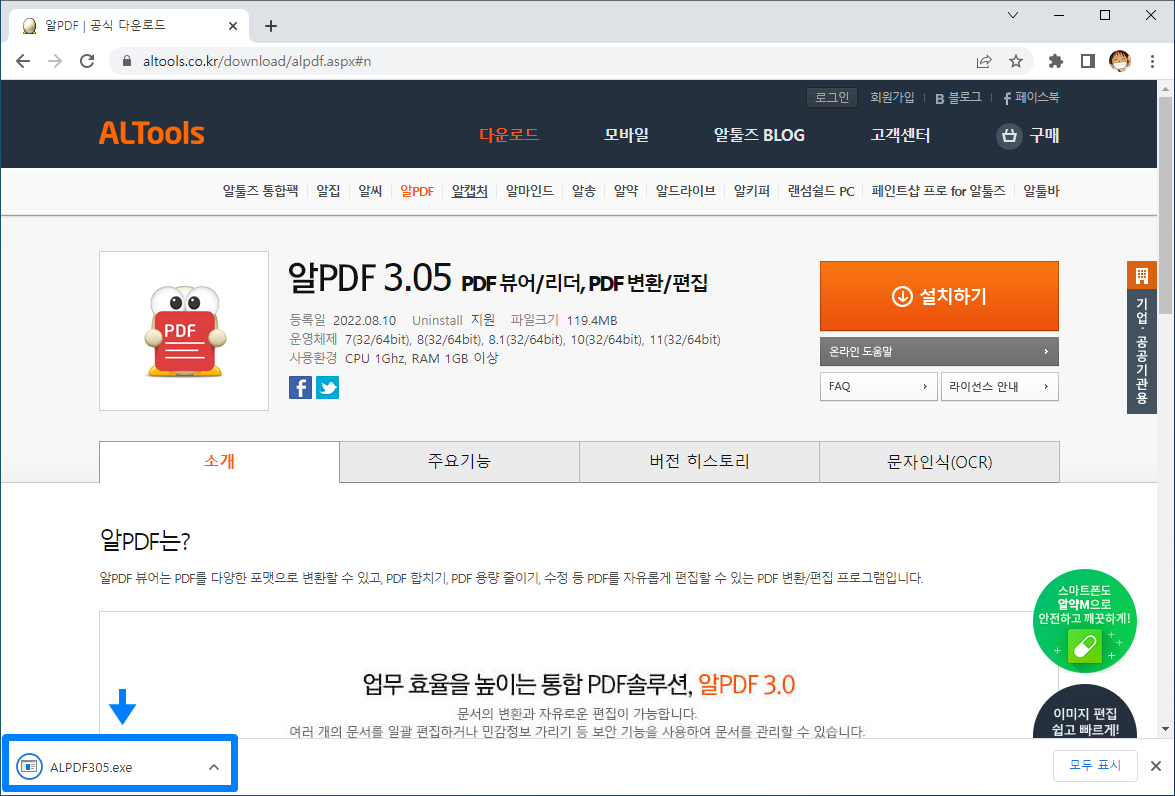Open the Chrome profile avatar

tap(1120, 61)
